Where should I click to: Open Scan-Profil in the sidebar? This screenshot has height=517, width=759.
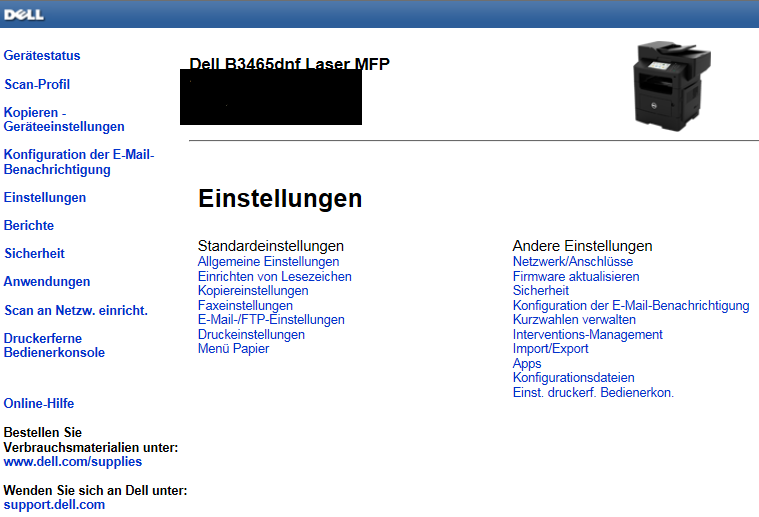pos(37,84)
